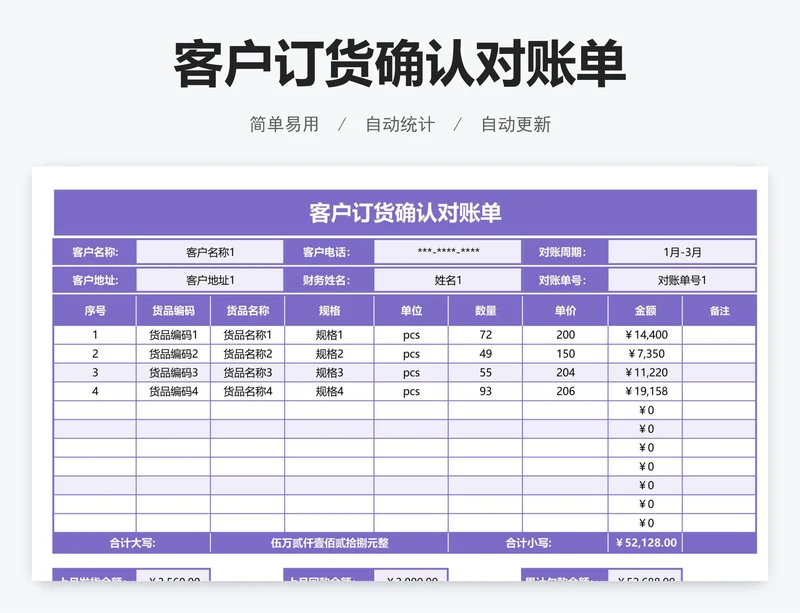Click the 单价 column header
Screen dimensions: 800x613
[565, 310]
